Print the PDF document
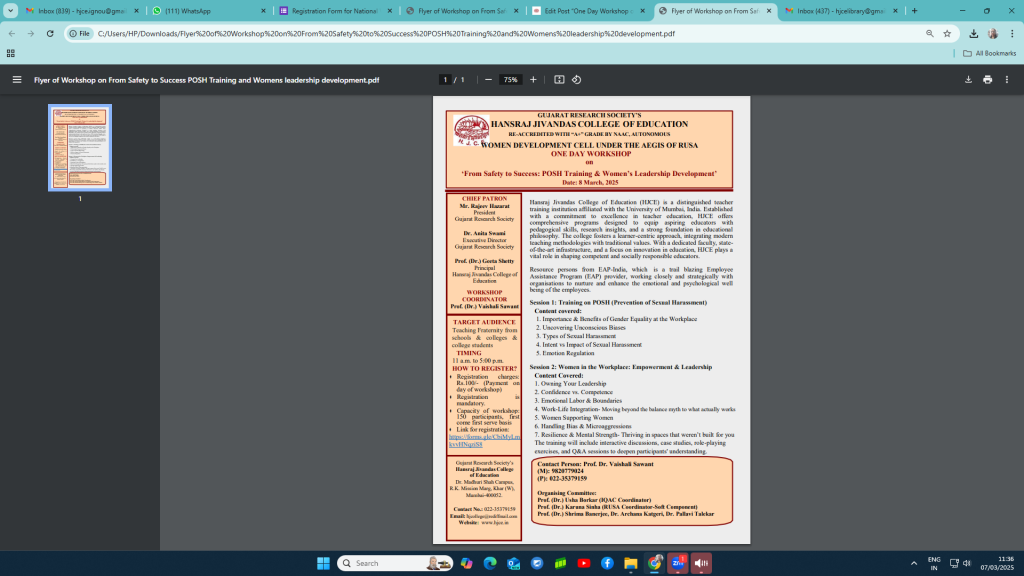The image size is (1024, 576). [x=987, y=80]
